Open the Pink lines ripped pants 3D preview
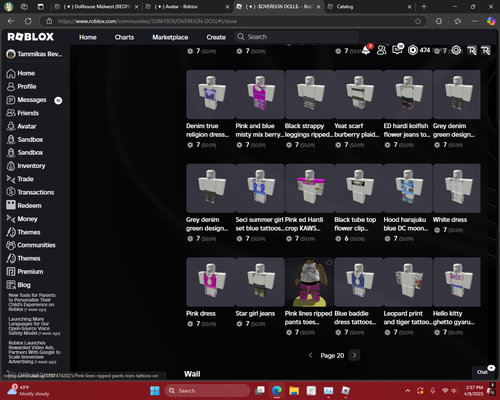 click(x=309, y=282)
